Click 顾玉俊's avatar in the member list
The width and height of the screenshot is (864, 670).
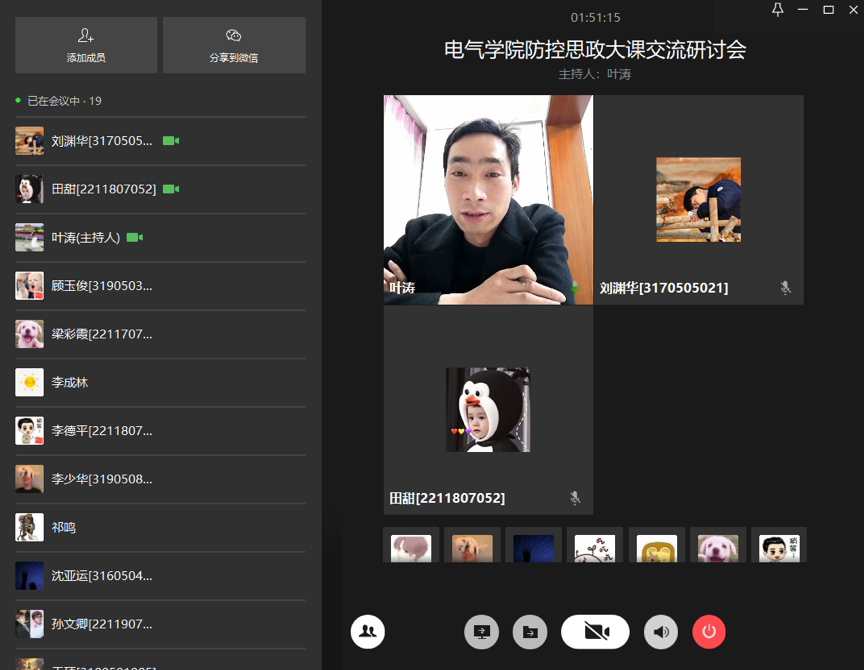coord(29,286)
